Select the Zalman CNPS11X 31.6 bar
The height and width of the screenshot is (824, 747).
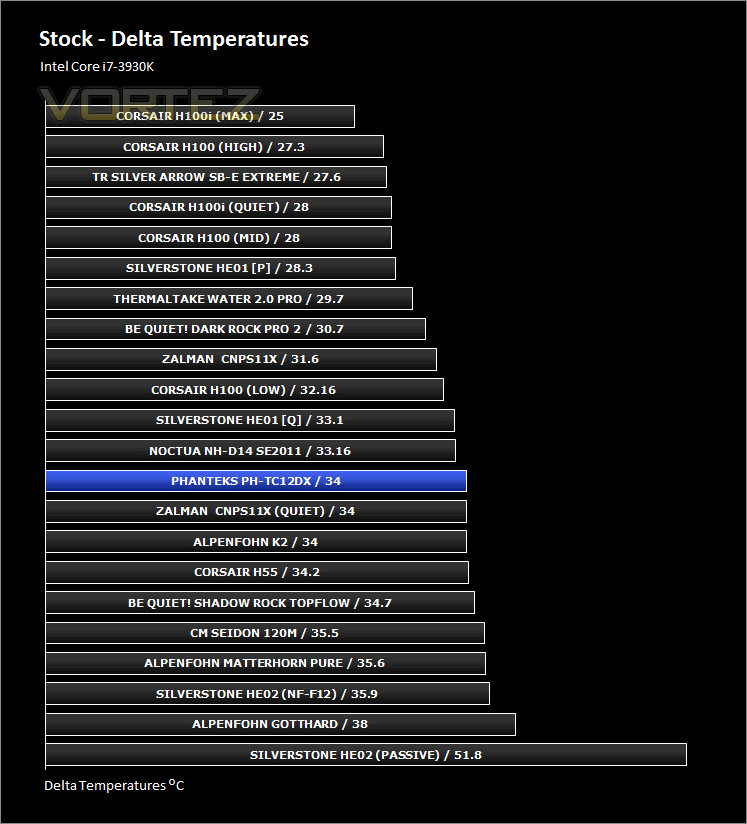pos(241,359)
